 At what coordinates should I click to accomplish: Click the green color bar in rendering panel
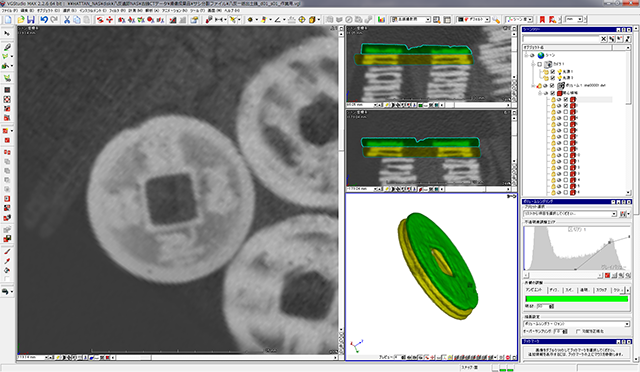576,299
